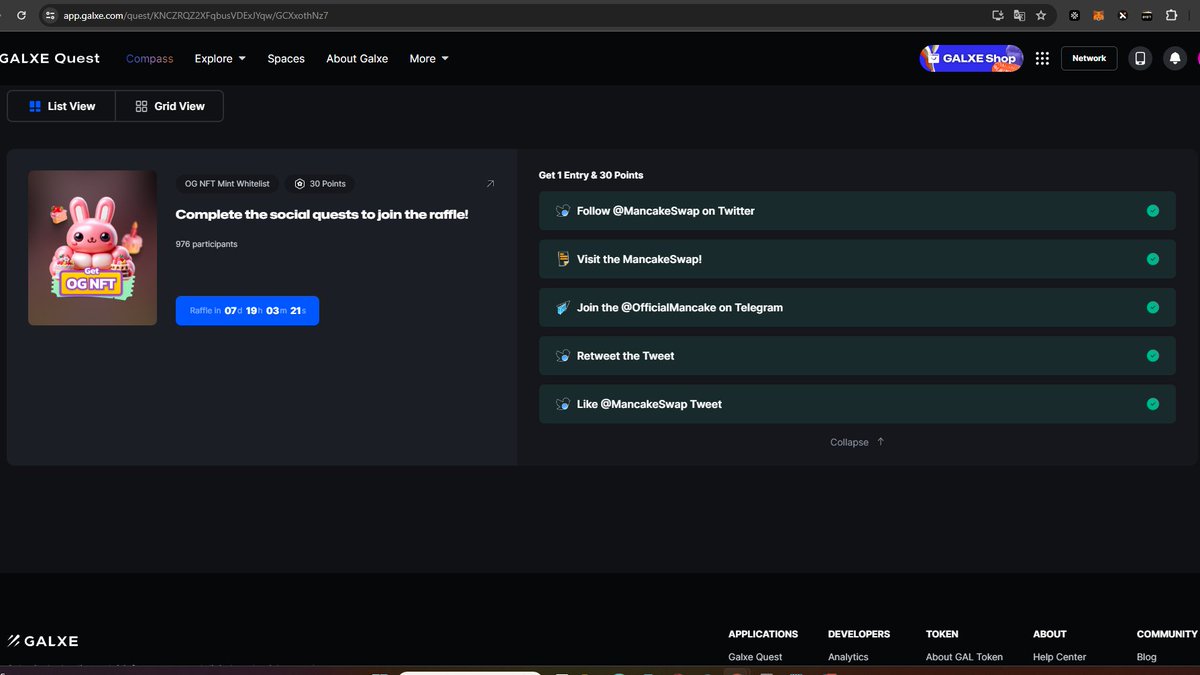
Task: Click Twitter icon on Retweet the Tweet
Action: 563,355
